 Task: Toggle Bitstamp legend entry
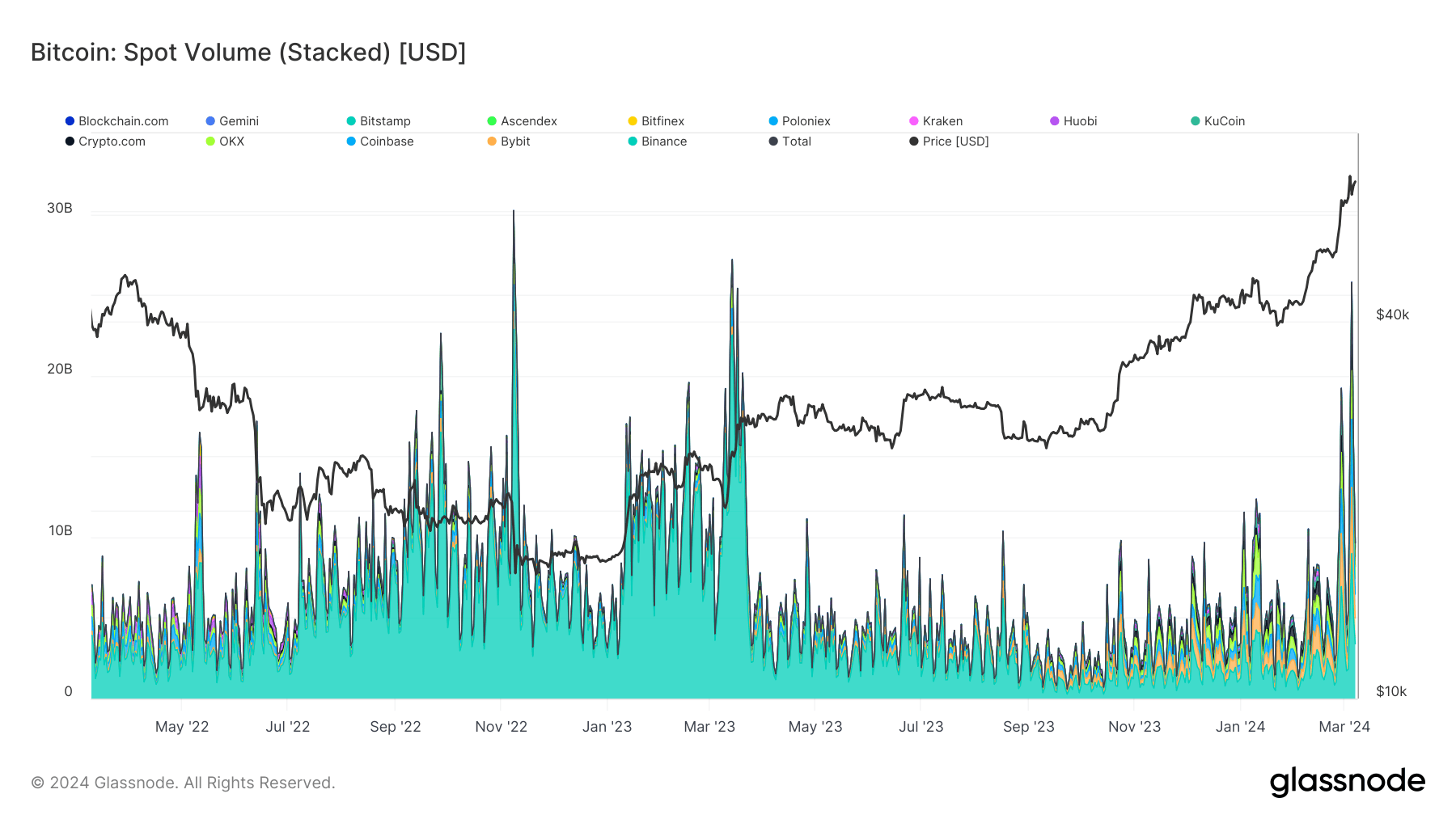(385, 121)
